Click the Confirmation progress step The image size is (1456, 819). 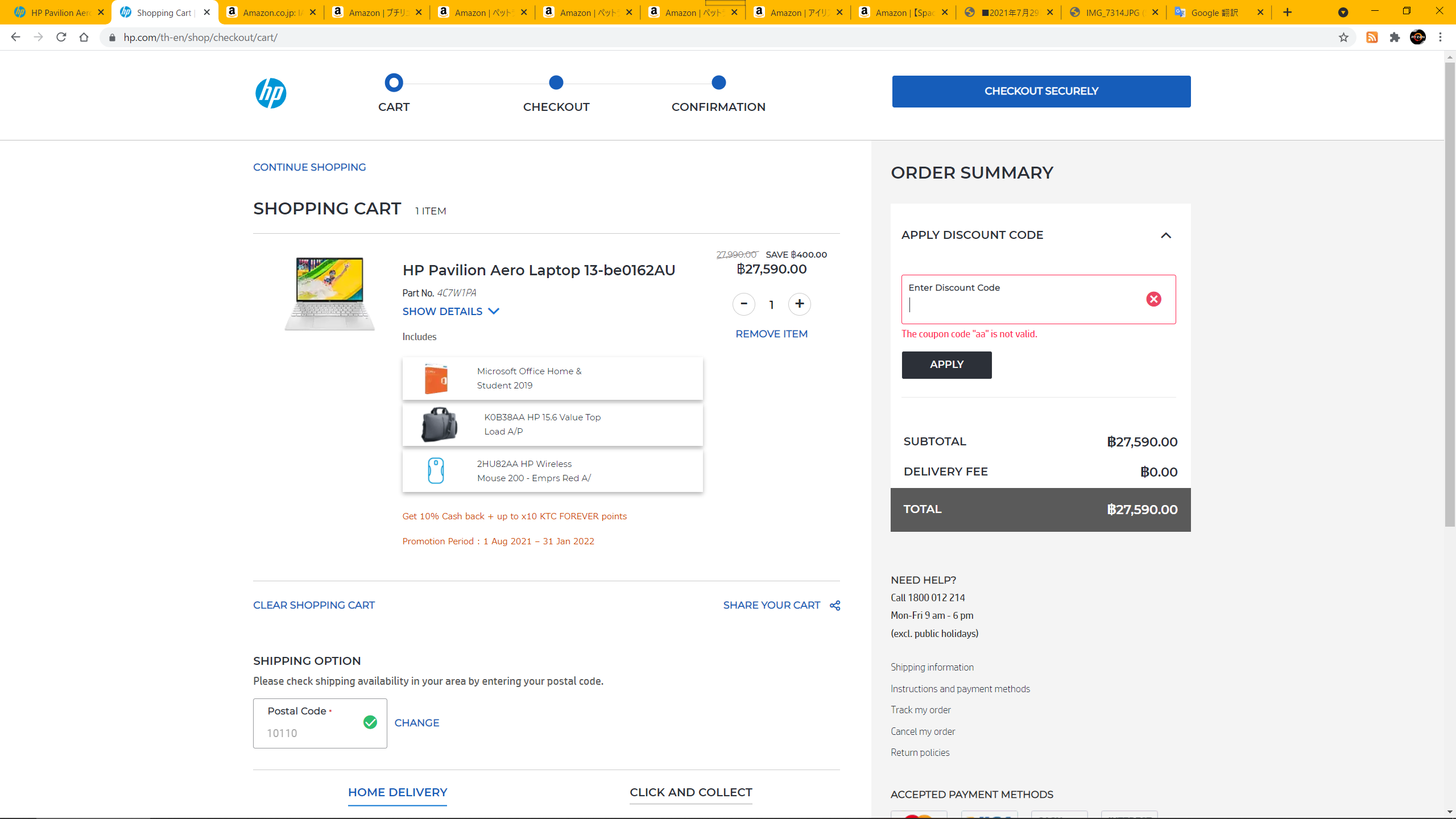point(718,93)
